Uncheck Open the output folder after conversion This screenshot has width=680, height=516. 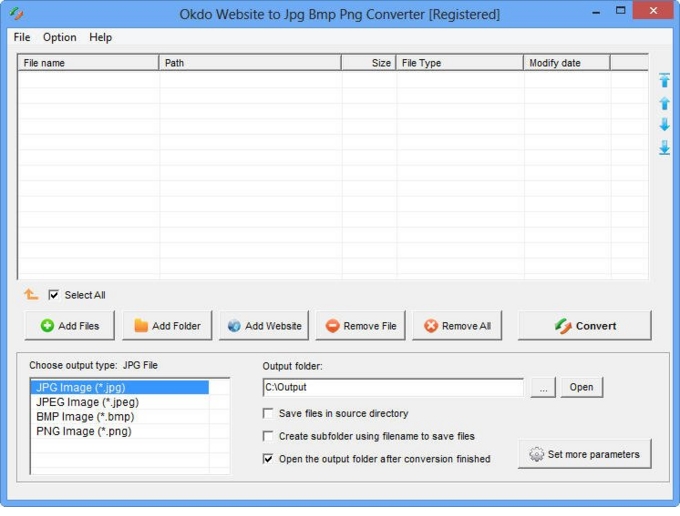(x=268, y=459)
